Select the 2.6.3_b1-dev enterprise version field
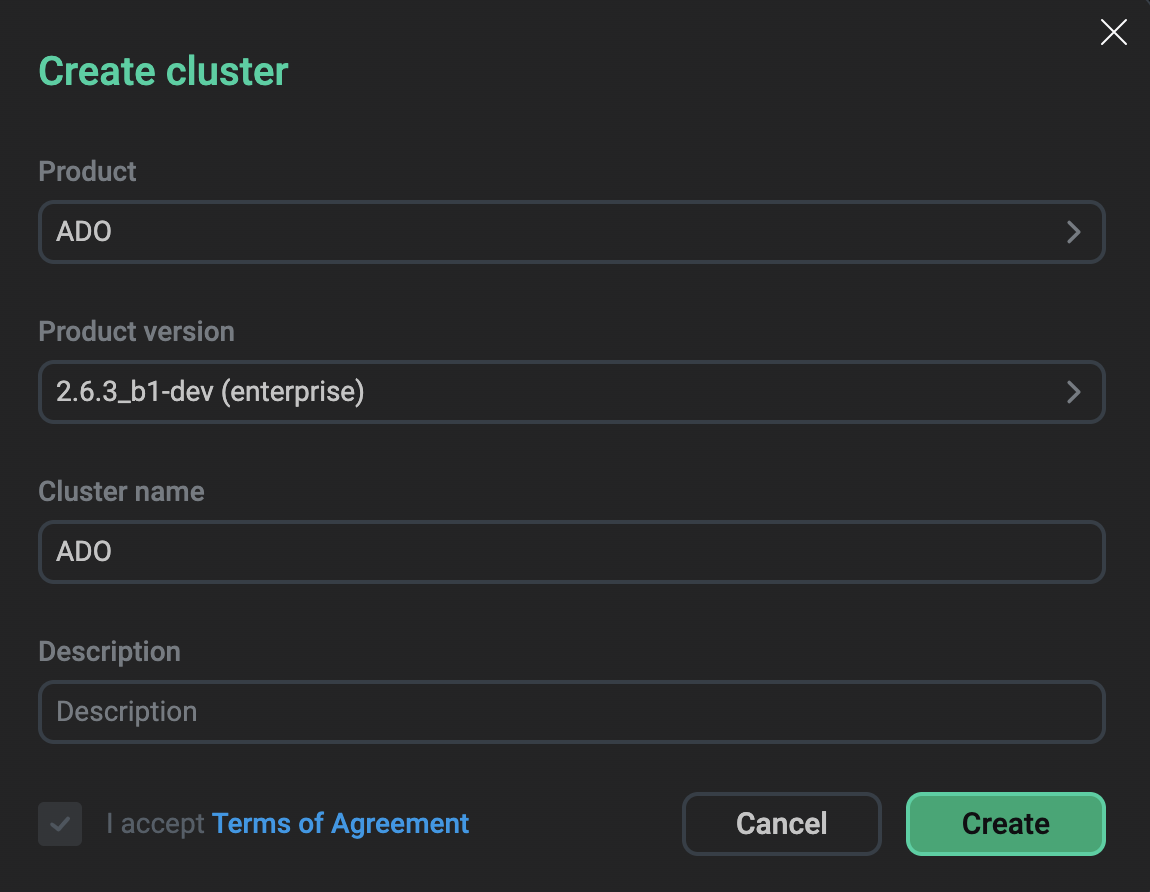Image resolution: width=1150 pixels, height=892 pixels. 571,392
